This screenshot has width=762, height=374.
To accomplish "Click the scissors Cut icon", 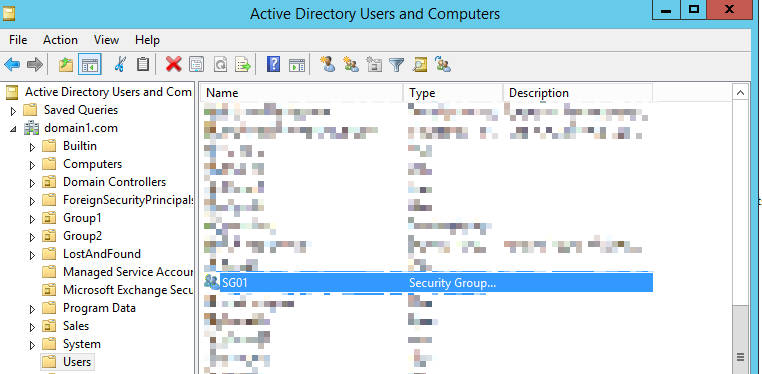I will (120, 64).
